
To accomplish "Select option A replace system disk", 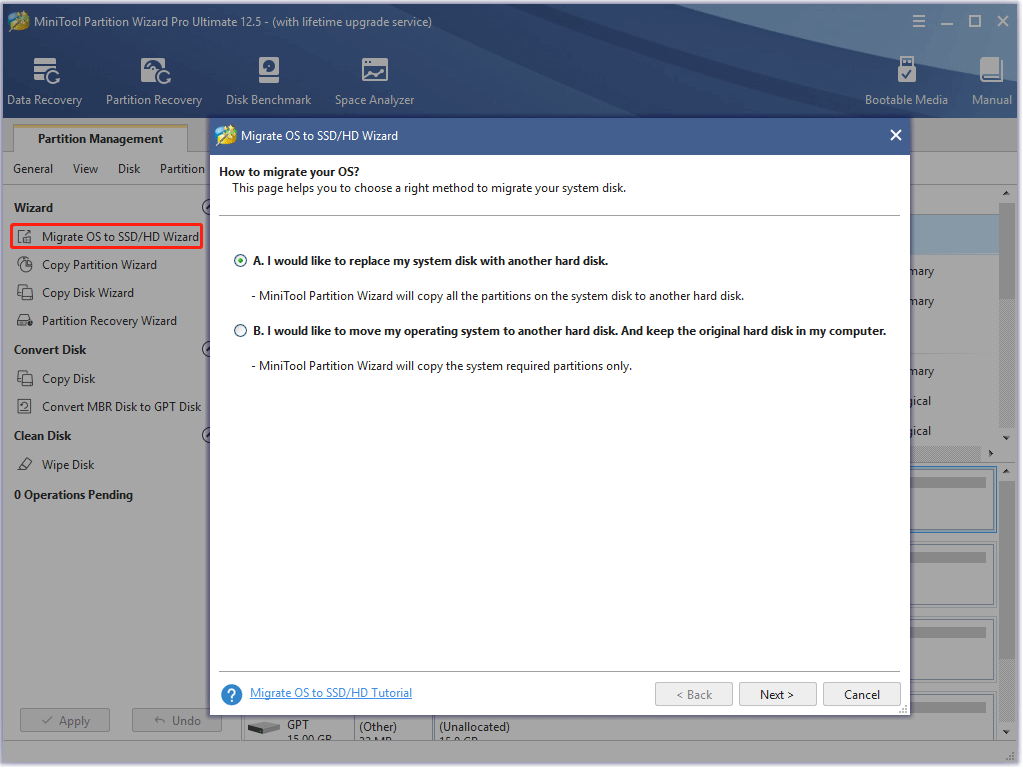I will [240, 261].
